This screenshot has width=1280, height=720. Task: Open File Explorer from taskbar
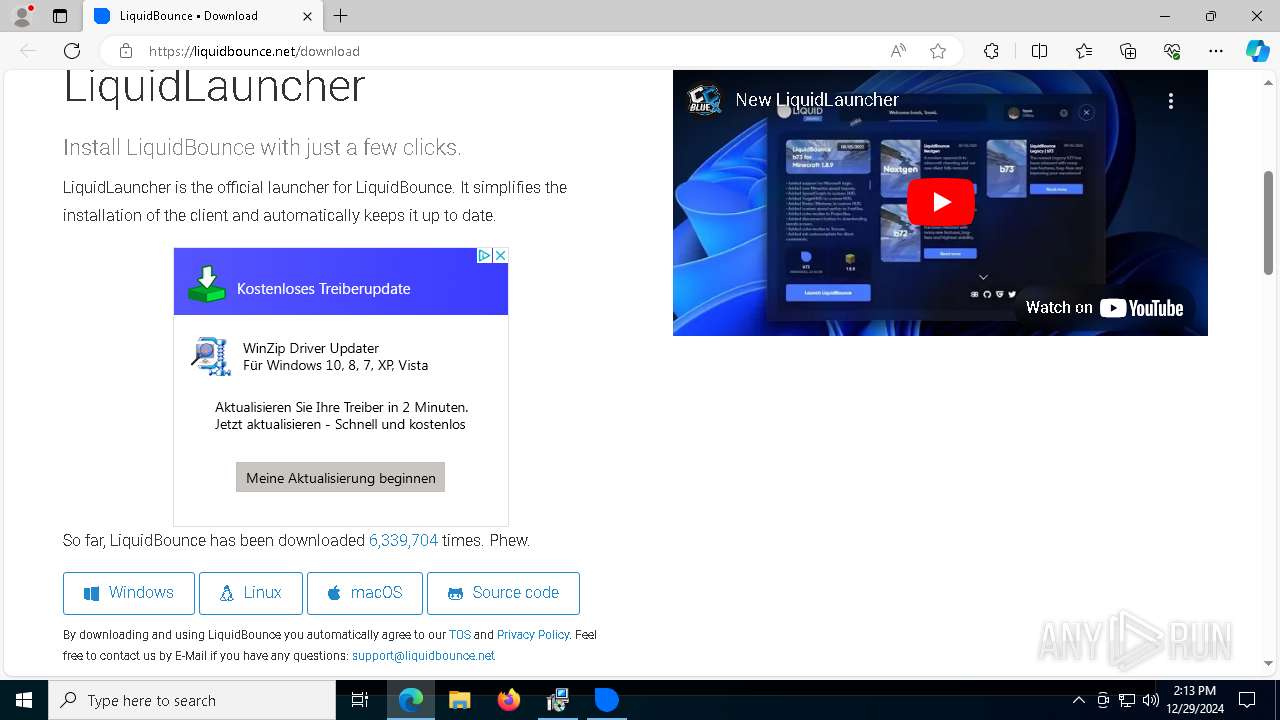[459, 700]
